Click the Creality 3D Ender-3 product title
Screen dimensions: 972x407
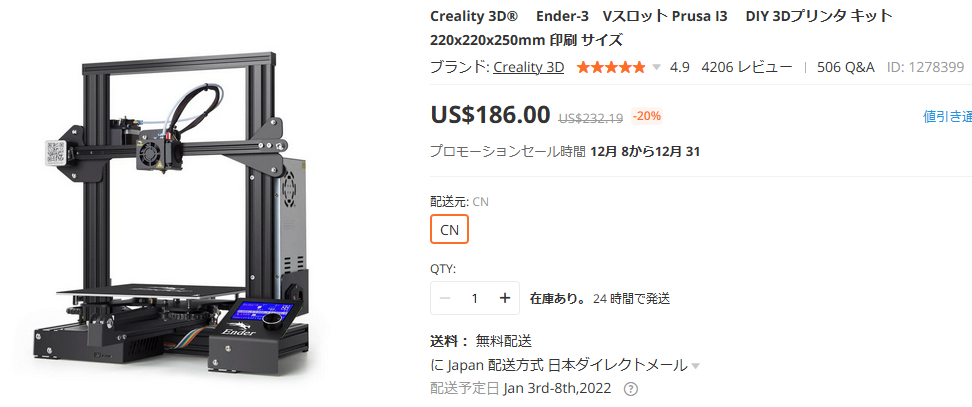661,28
